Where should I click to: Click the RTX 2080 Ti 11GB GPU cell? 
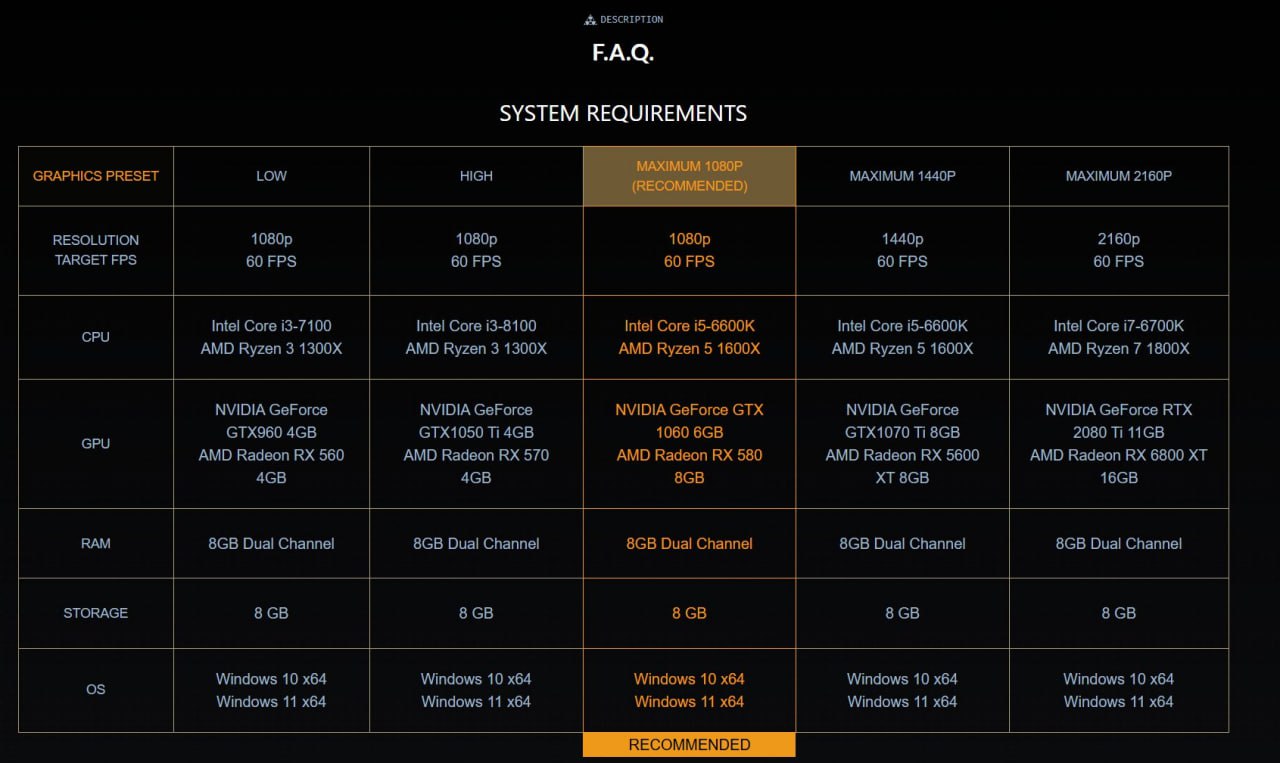click(x=1118, y=444)
